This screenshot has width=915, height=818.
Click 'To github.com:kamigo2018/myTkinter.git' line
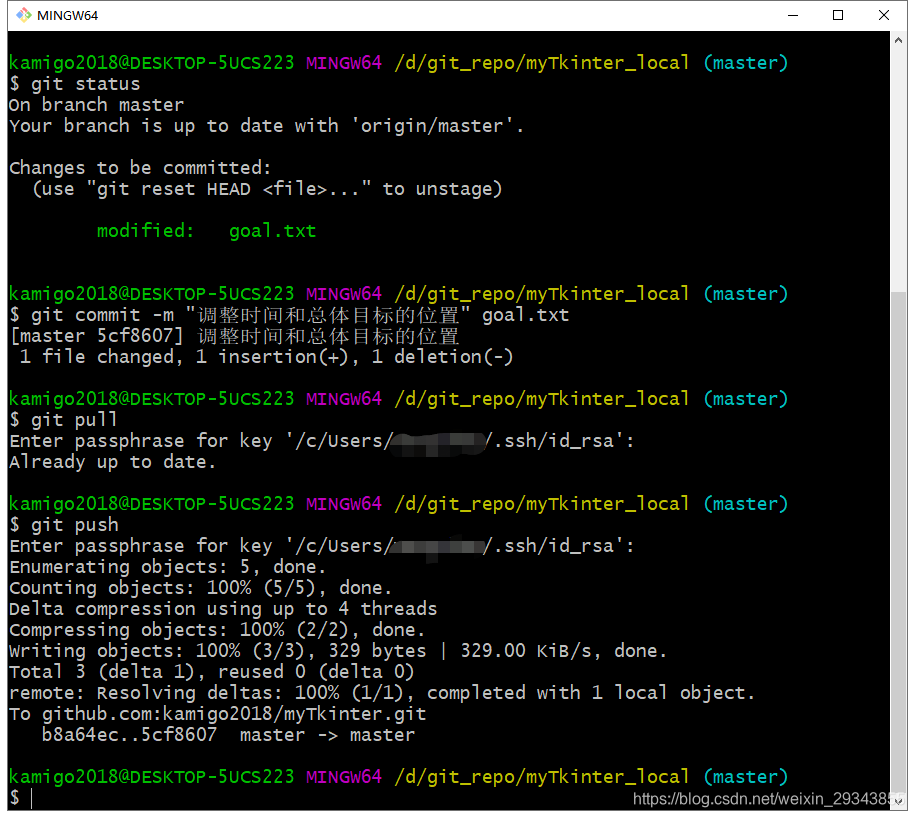click(x=218, y=714)
